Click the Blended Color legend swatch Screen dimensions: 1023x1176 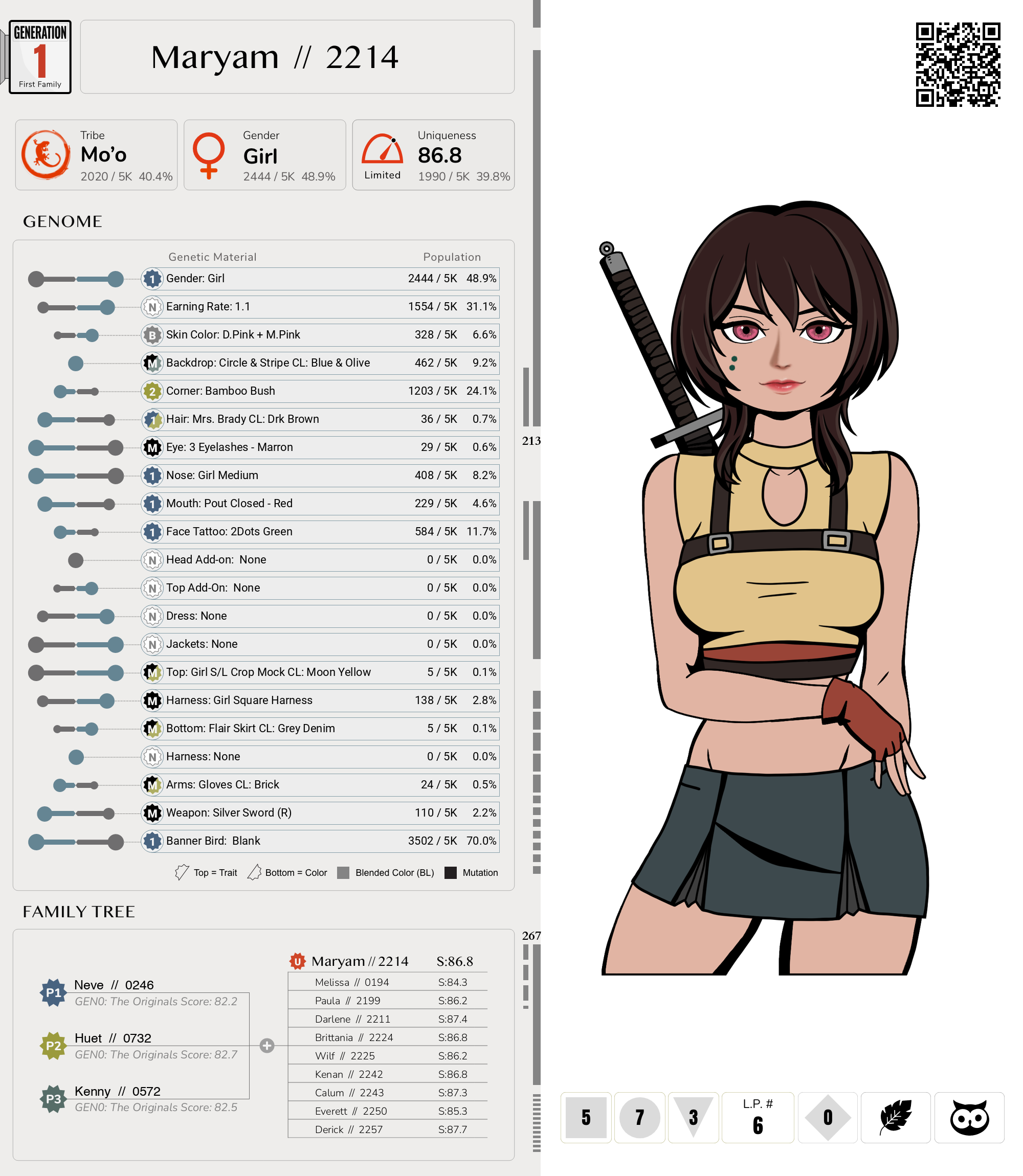coord(343,872)
